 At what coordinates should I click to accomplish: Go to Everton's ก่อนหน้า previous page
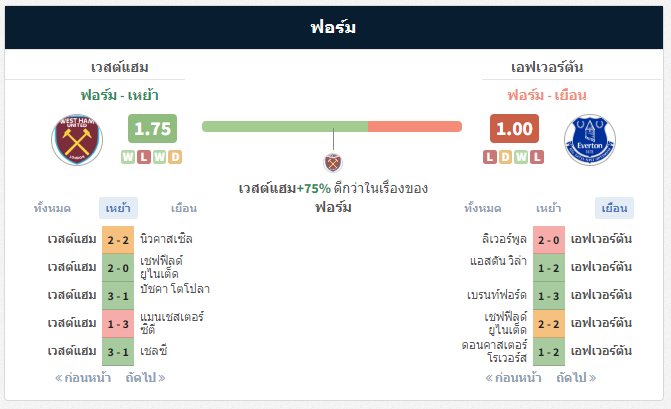coord(514,378)
